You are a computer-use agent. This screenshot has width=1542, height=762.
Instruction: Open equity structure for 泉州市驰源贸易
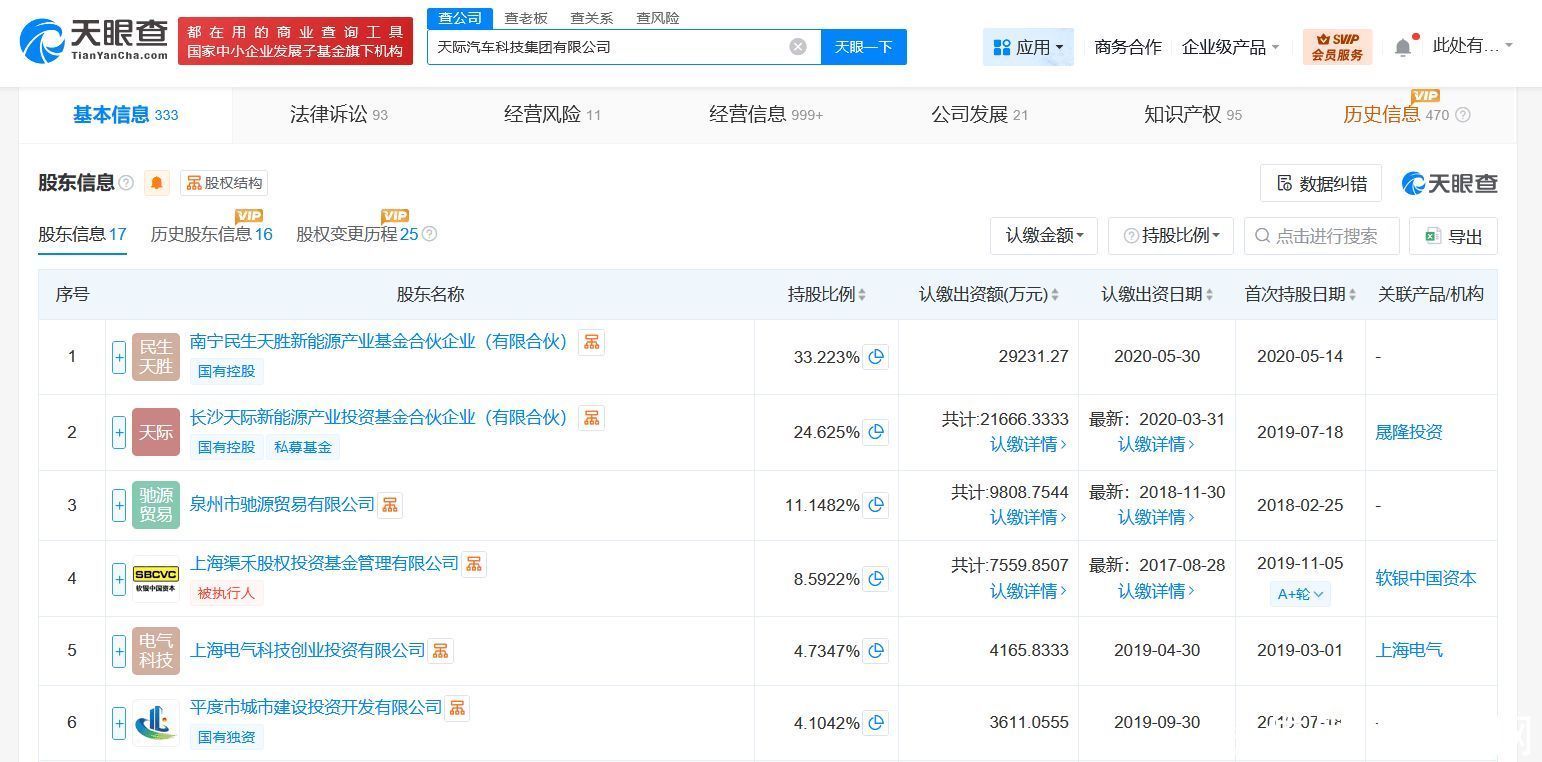(390, 505)
